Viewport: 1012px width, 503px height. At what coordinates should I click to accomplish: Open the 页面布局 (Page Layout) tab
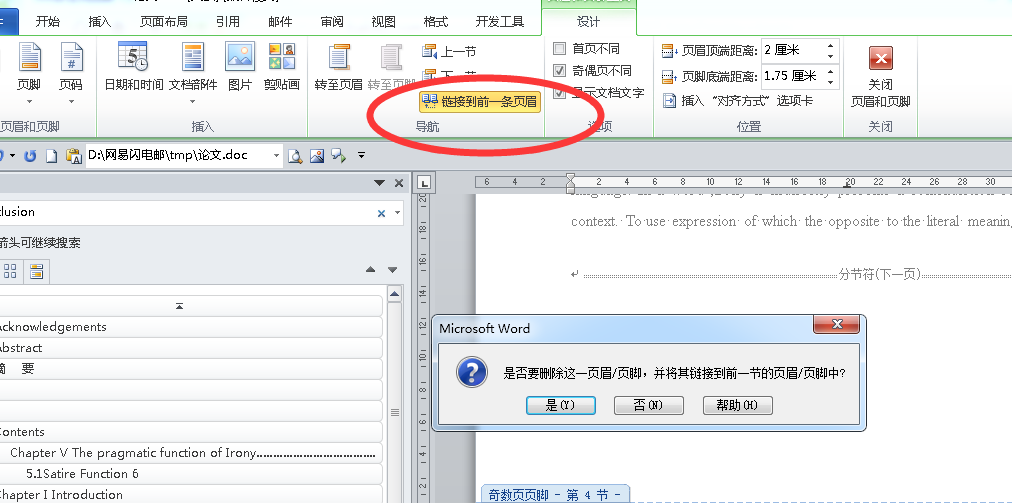click(164, 21)
